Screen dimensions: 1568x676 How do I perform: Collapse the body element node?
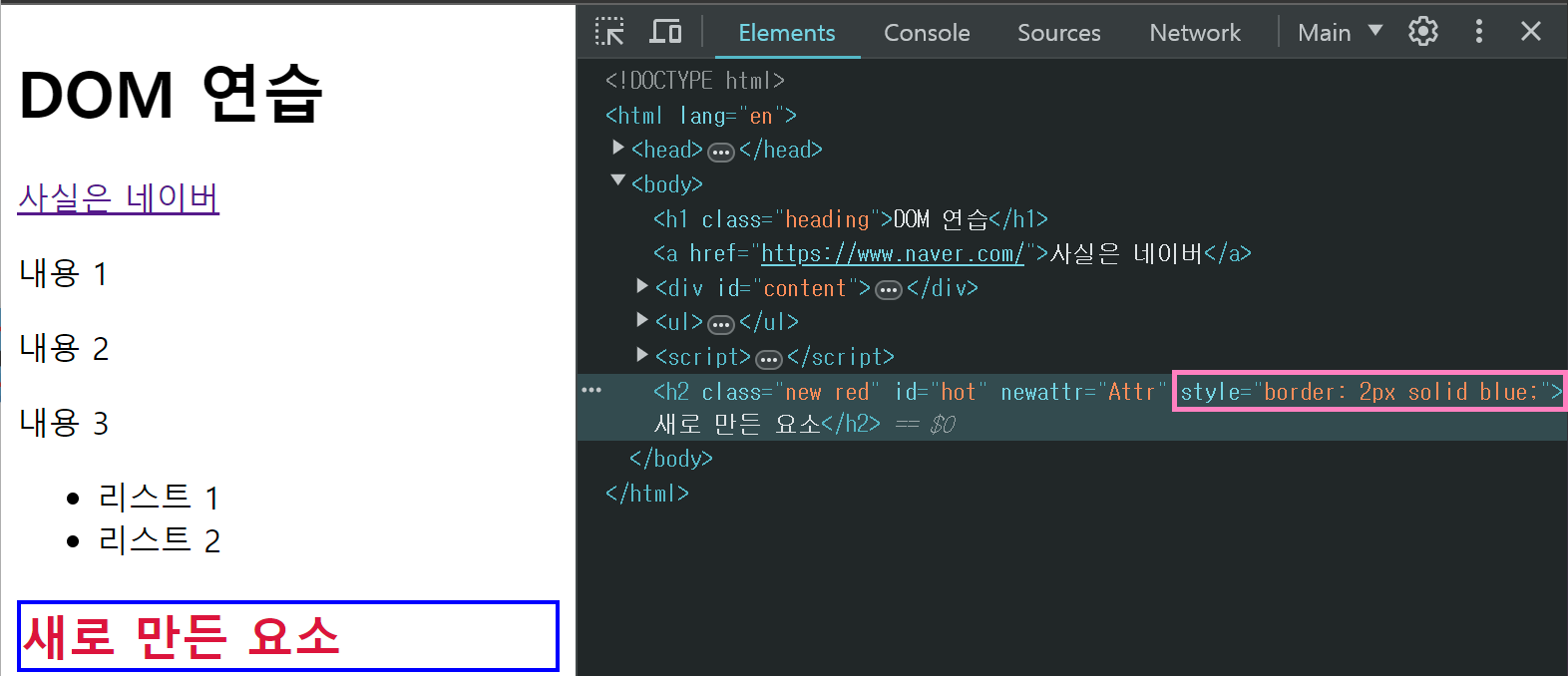tap(618, 180)
